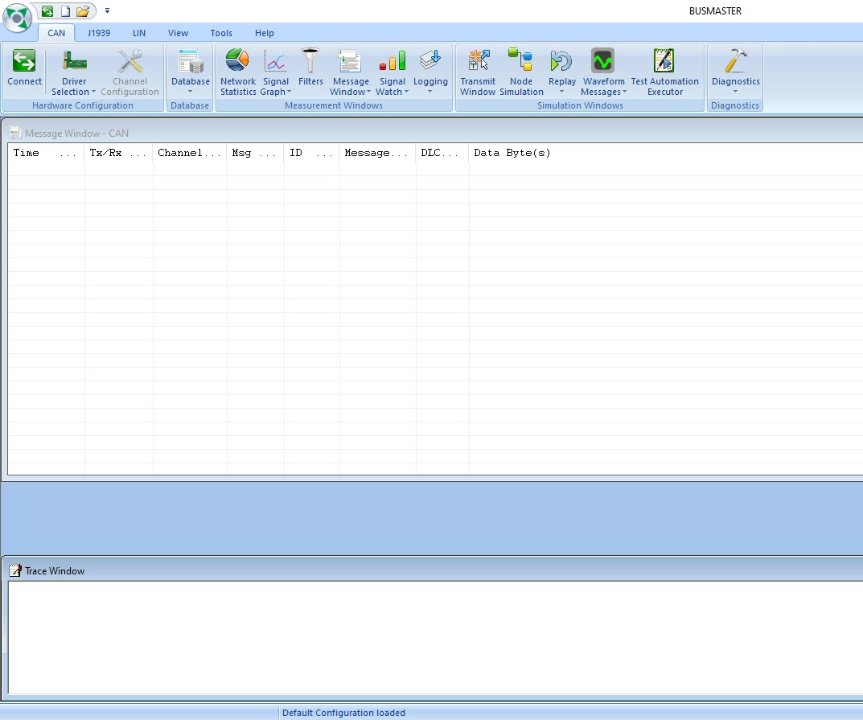Viewport: 863px width, 720px height.
Task: Open the Help ribbon tab
Action: [x=264, y=33]
